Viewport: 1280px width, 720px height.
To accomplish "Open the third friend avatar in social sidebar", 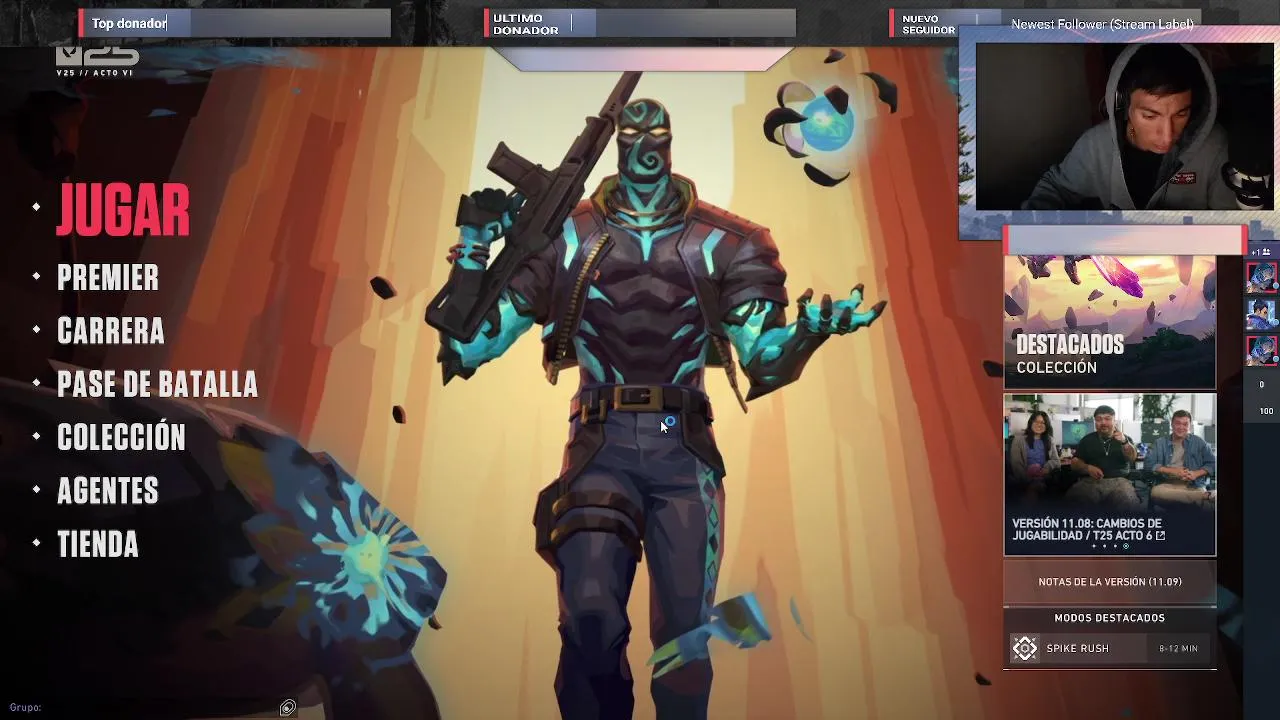I will point(1261,351).
